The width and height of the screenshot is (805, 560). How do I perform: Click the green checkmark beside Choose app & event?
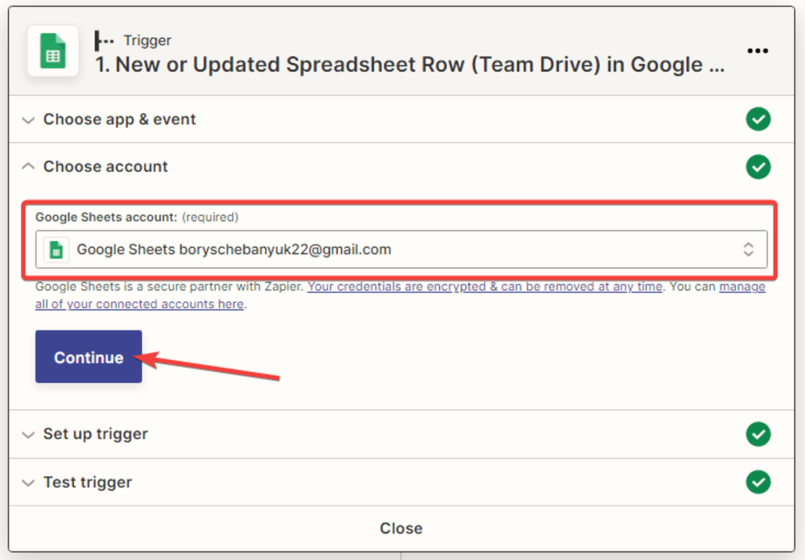[x=758, y=119]
